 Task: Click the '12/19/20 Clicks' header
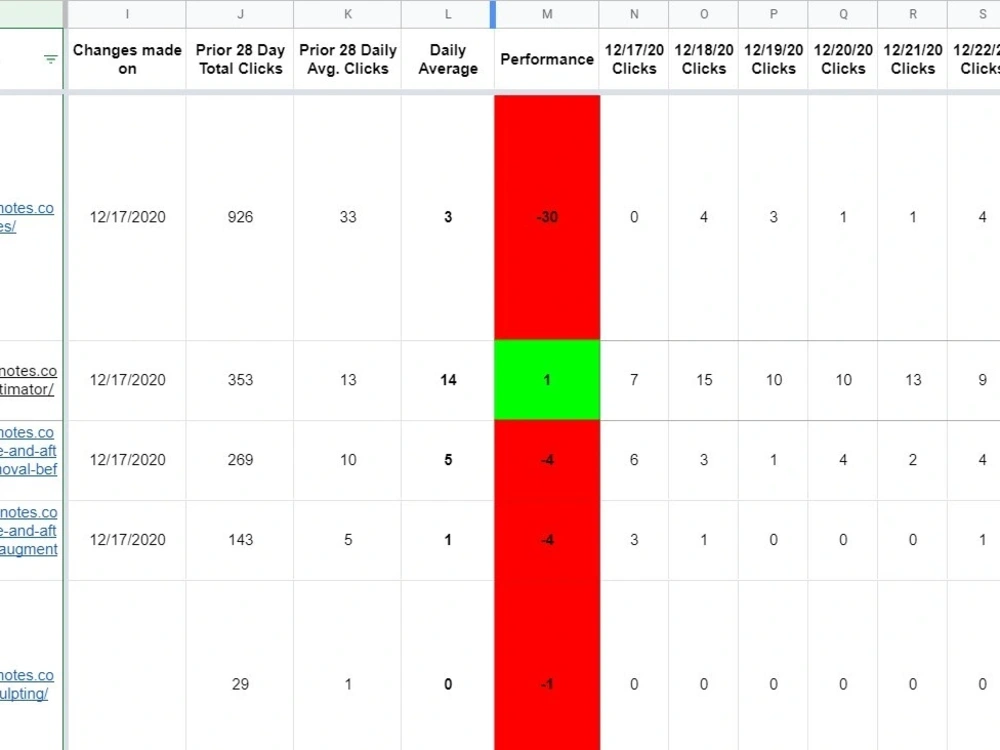(773, 59)
